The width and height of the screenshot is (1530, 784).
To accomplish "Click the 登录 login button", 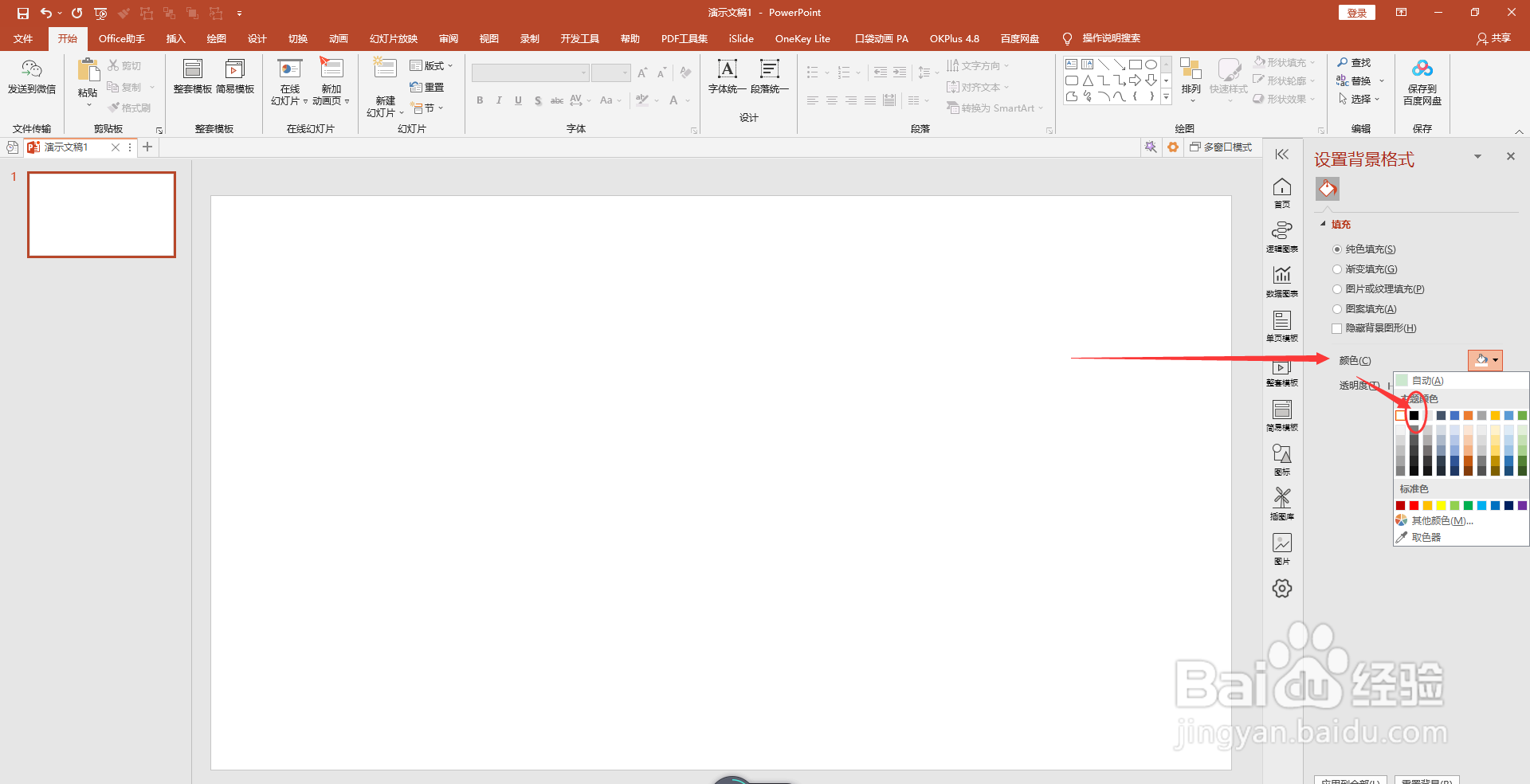I will coord(1356,13).
